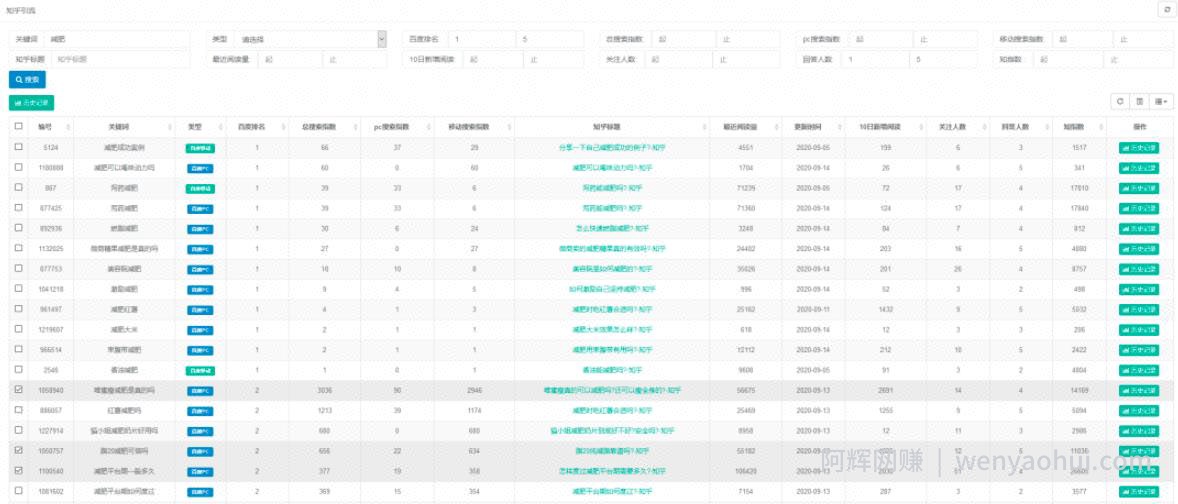Open history record for row 877425

(x=1139, y=208)
